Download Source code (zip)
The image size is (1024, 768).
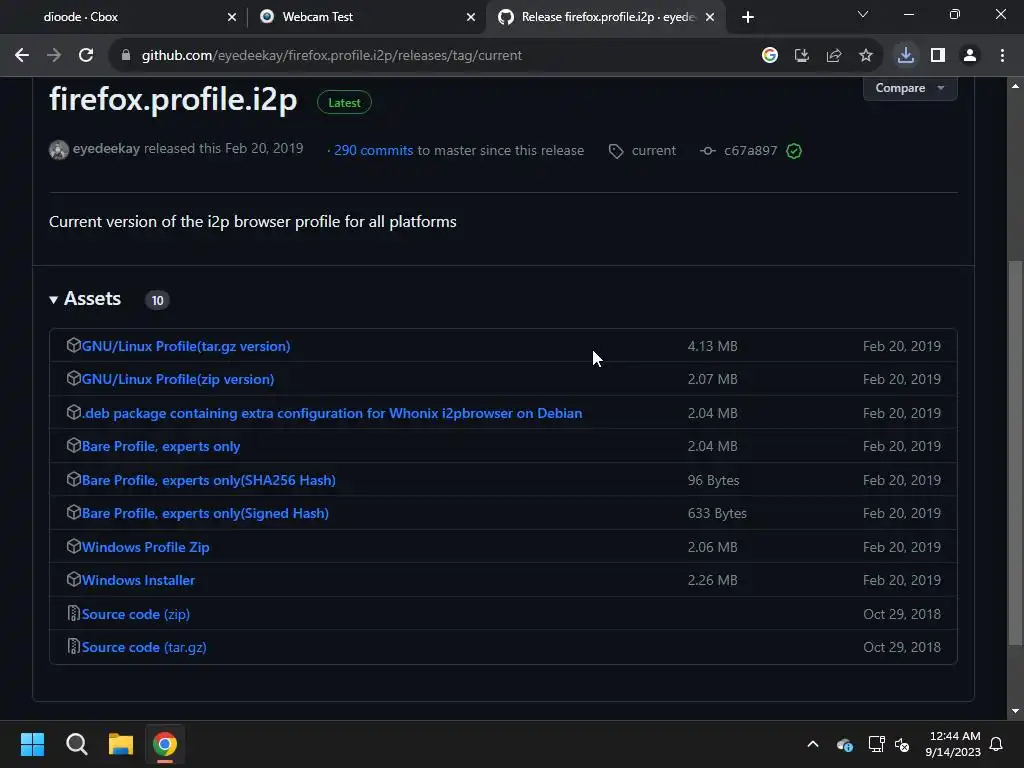136,615
